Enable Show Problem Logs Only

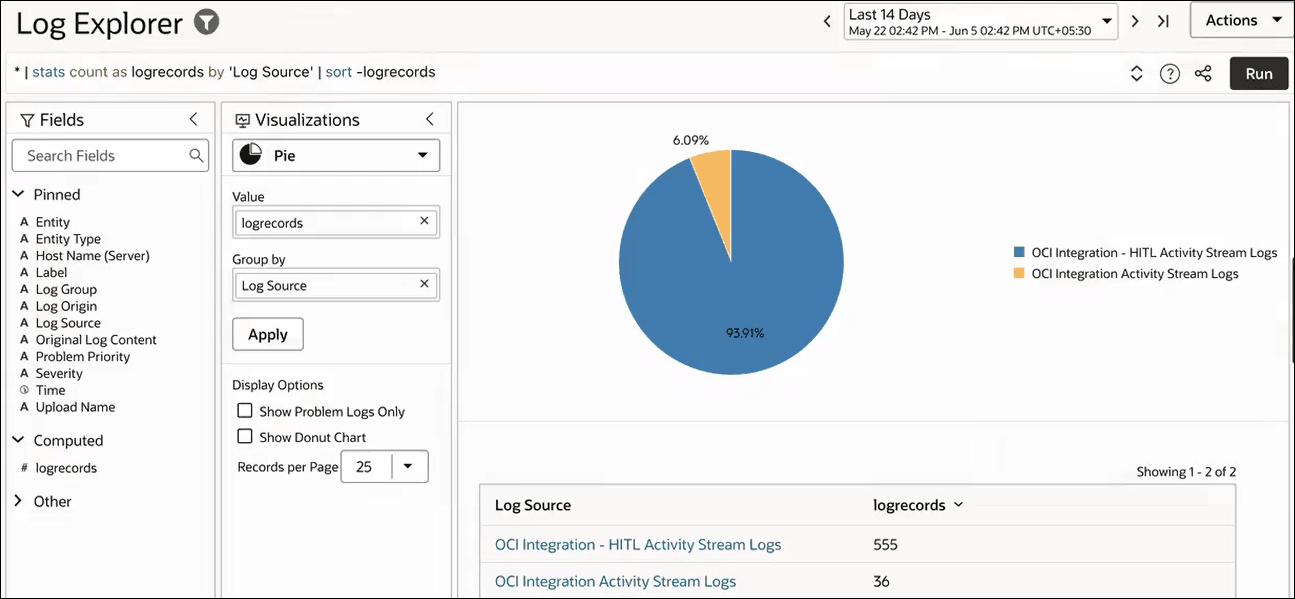pyautogui.click(x=244, y=411)
